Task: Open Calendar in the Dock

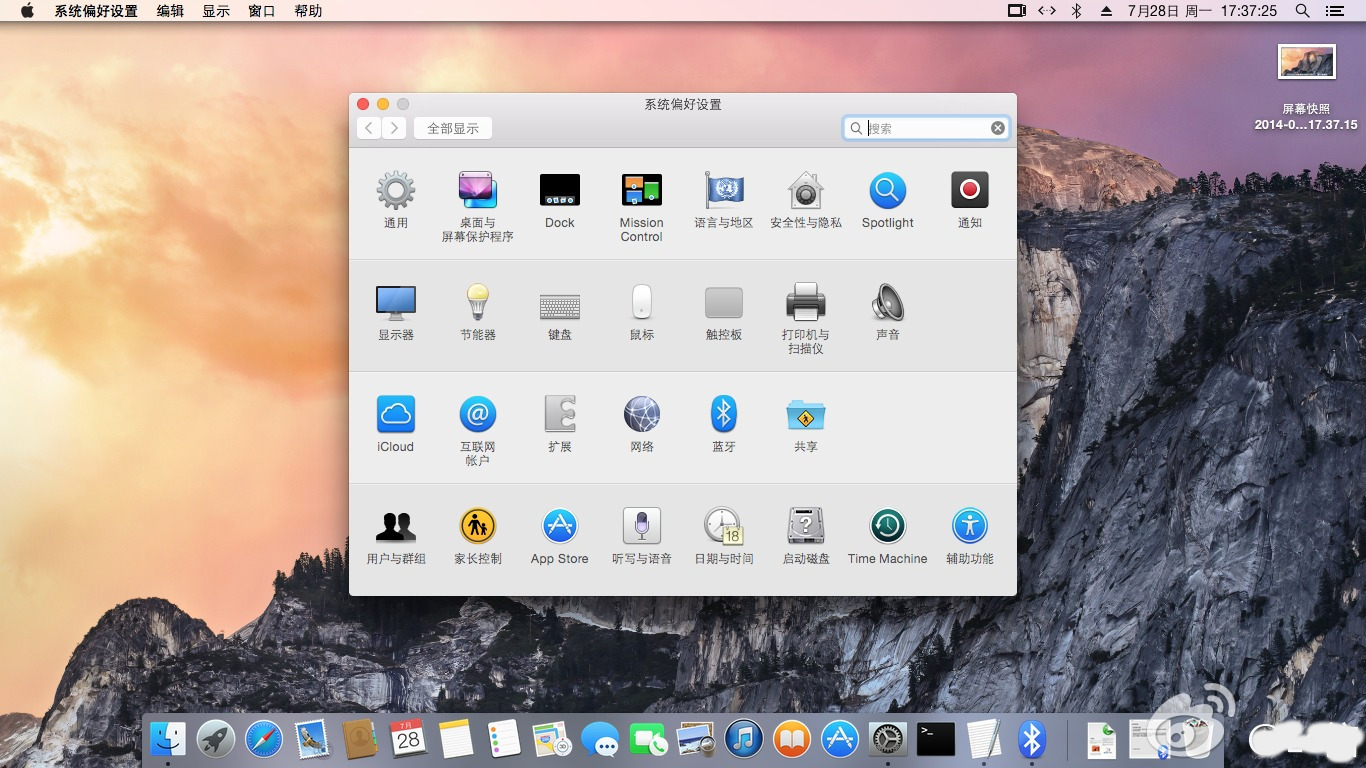Action: pyautogui.click(x=408, y=740)
